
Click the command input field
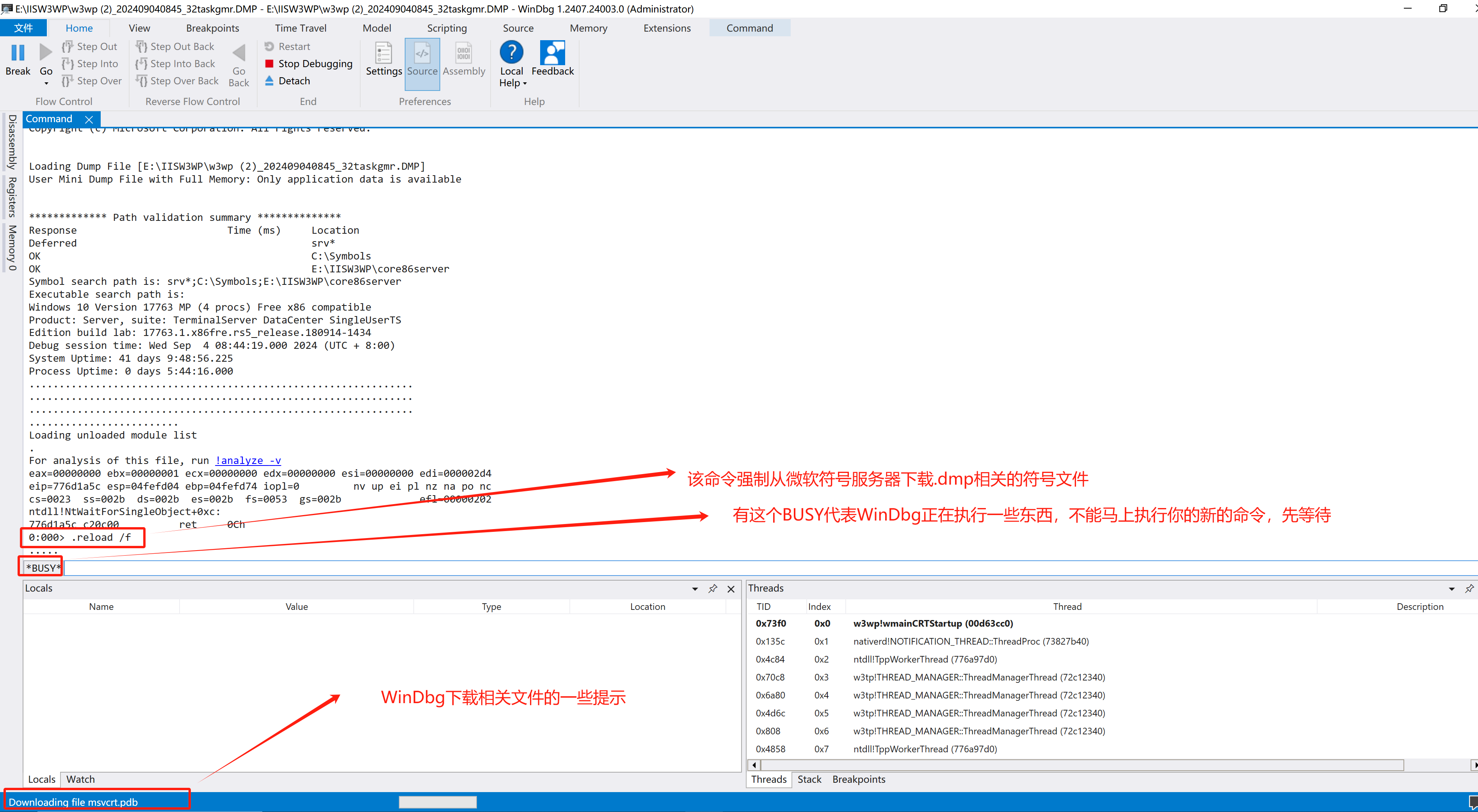click(x=746, y=568)
